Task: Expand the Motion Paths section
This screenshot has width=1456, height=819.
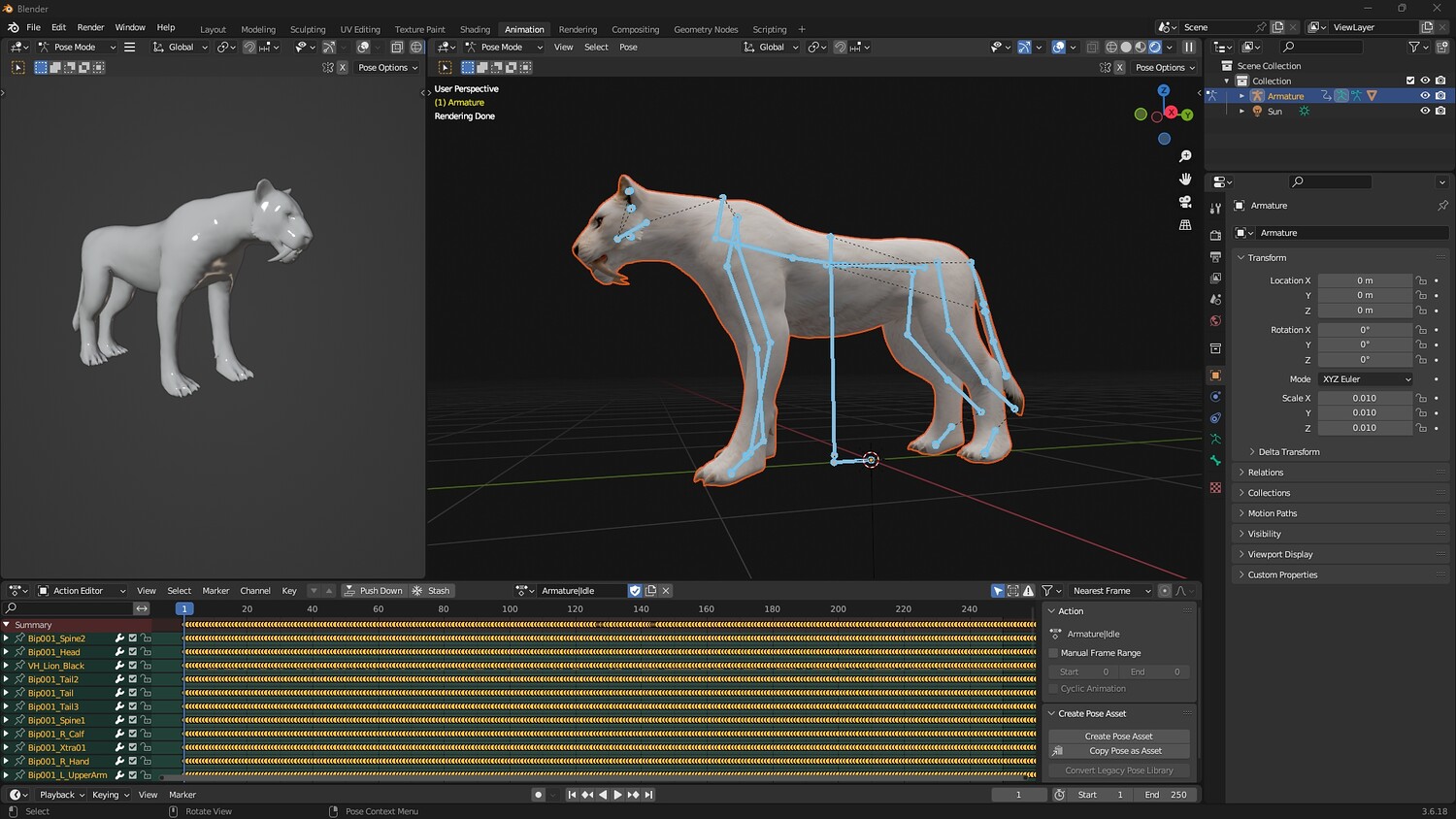Action: point(1272,513)
